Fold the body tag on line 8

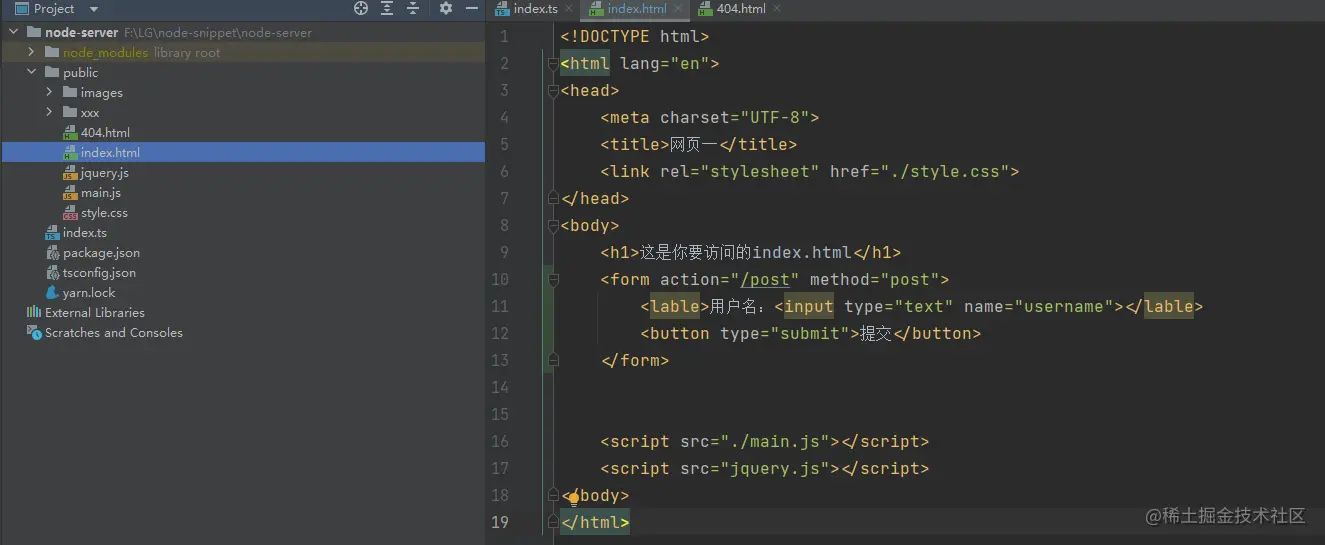(552, 226)
